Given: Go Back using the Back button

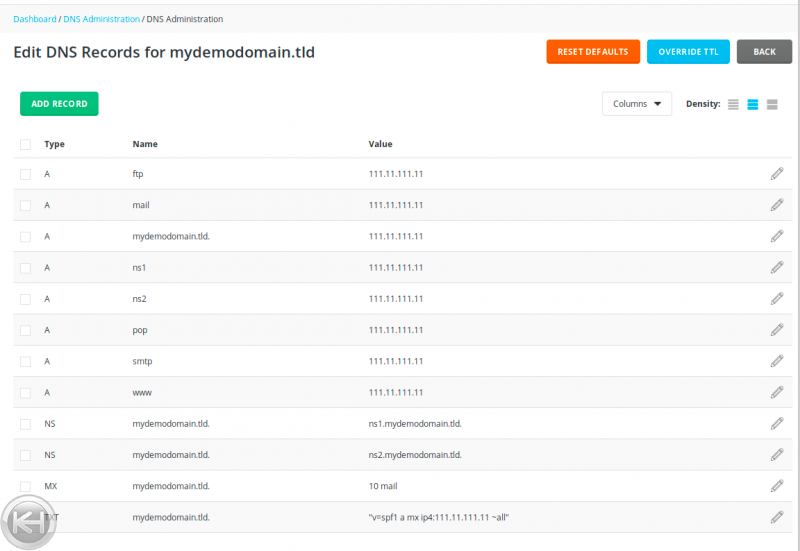Looking at the screenshot, I should (764, 52).
